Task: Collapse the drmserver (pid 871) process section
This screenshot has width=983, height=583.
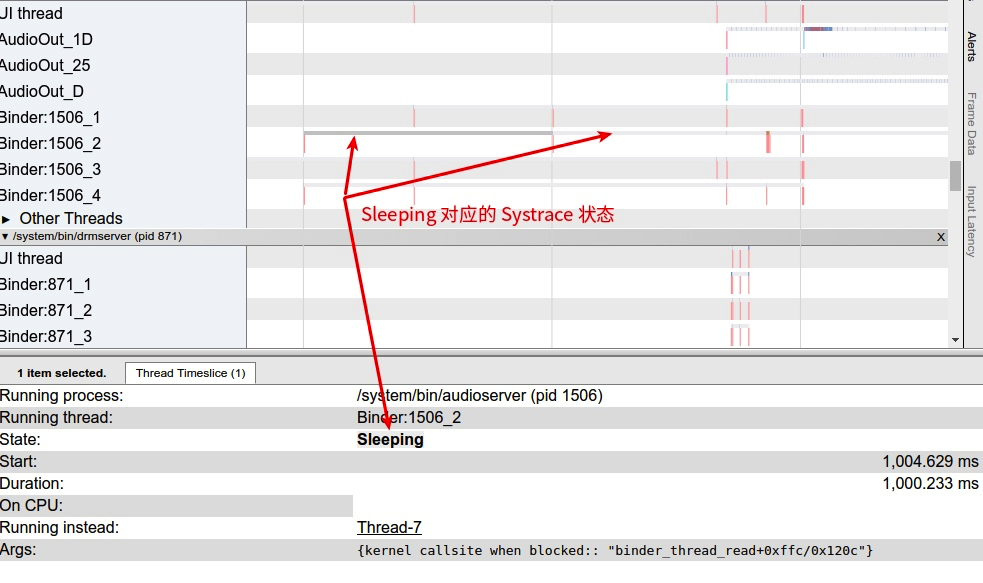Action: click(x=5, y=236)
